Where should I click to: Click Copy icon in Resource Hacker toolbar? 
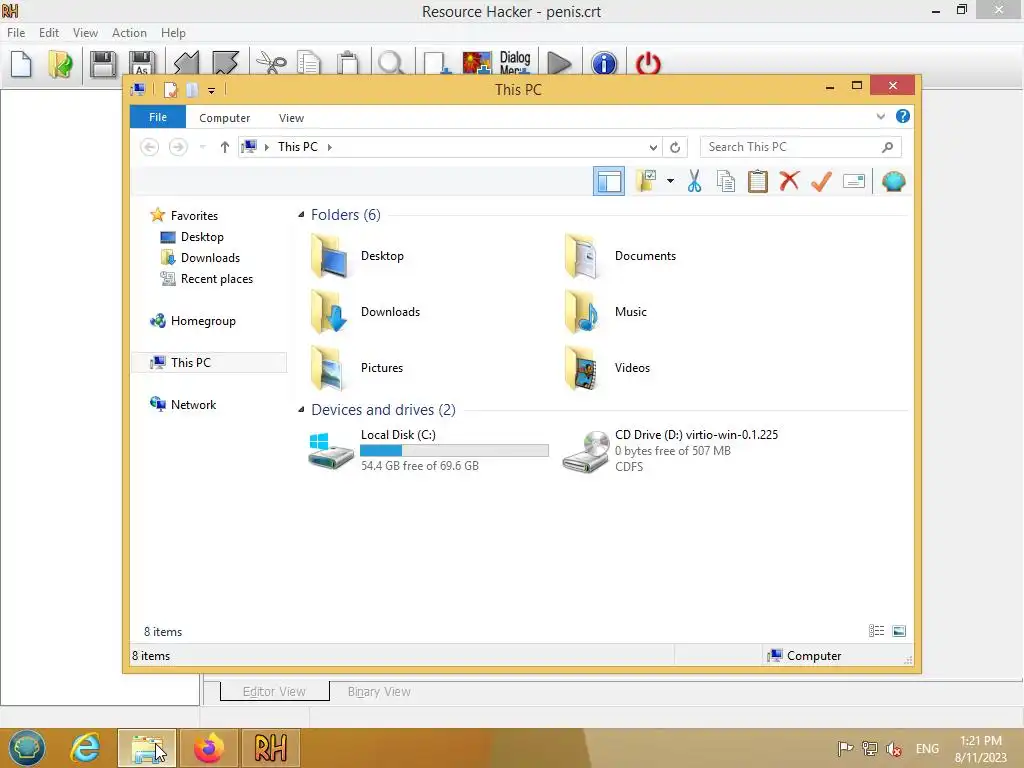click(x=309, y=64)
